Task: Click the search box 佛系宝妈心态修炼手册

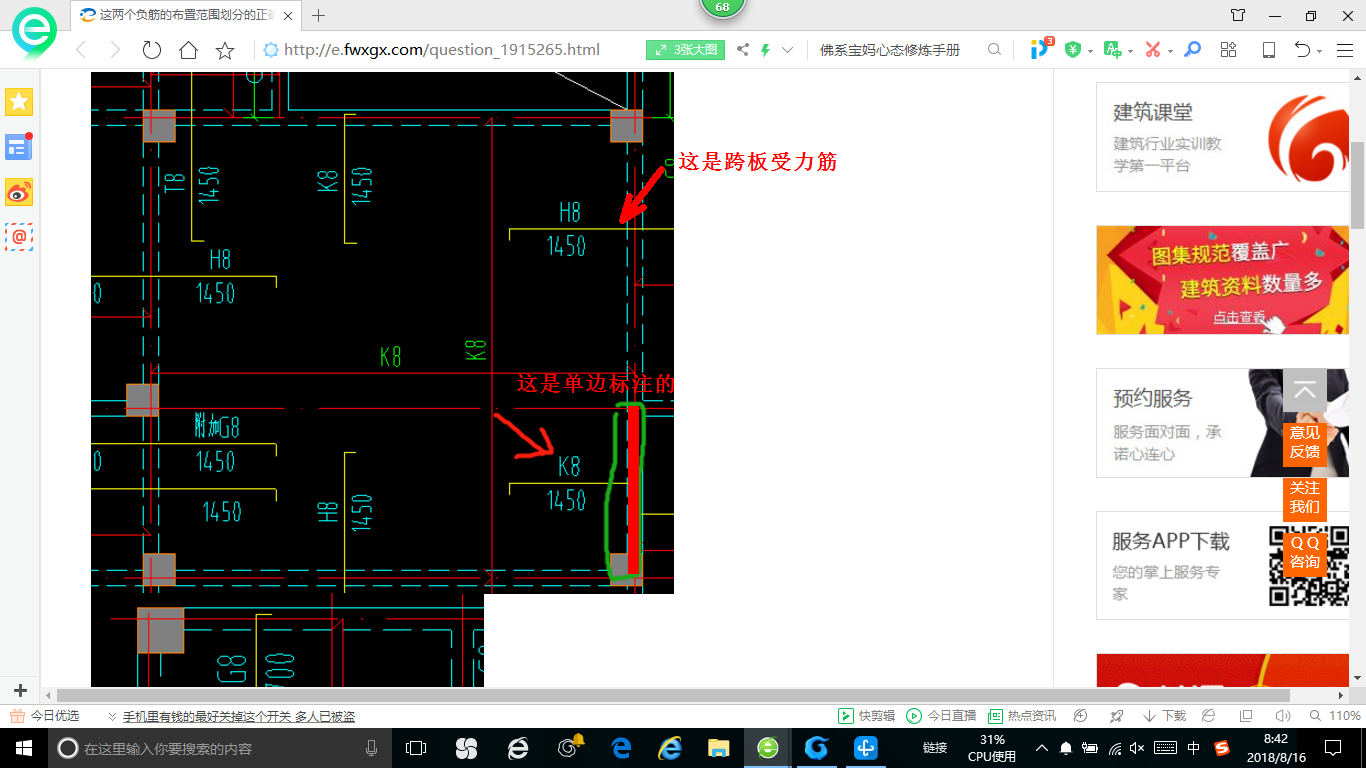Action: point(890,49)
